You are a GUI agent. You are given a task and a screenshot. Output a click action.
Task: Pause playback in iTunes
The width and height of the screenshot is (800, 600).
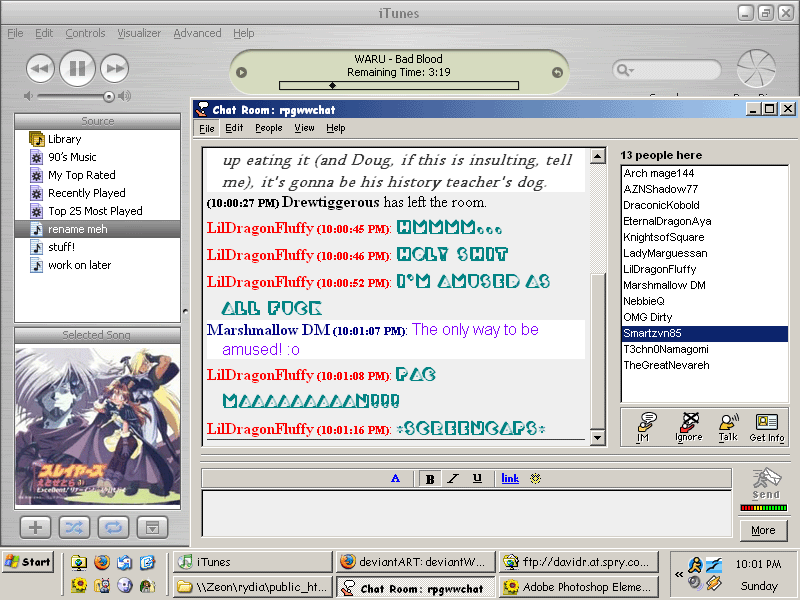point(77,68)
